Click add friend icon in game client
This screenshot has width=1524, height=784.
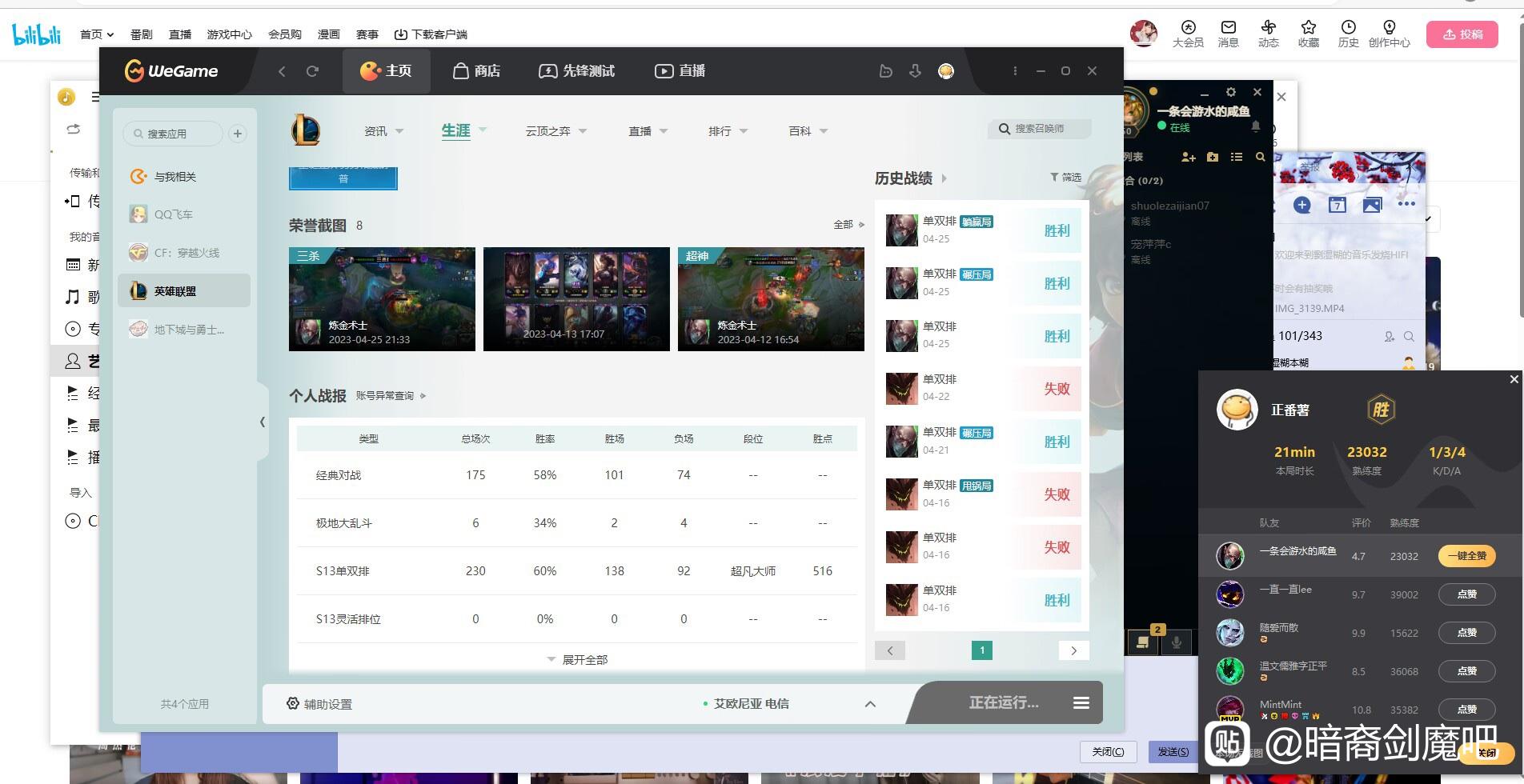point(1188,158)
